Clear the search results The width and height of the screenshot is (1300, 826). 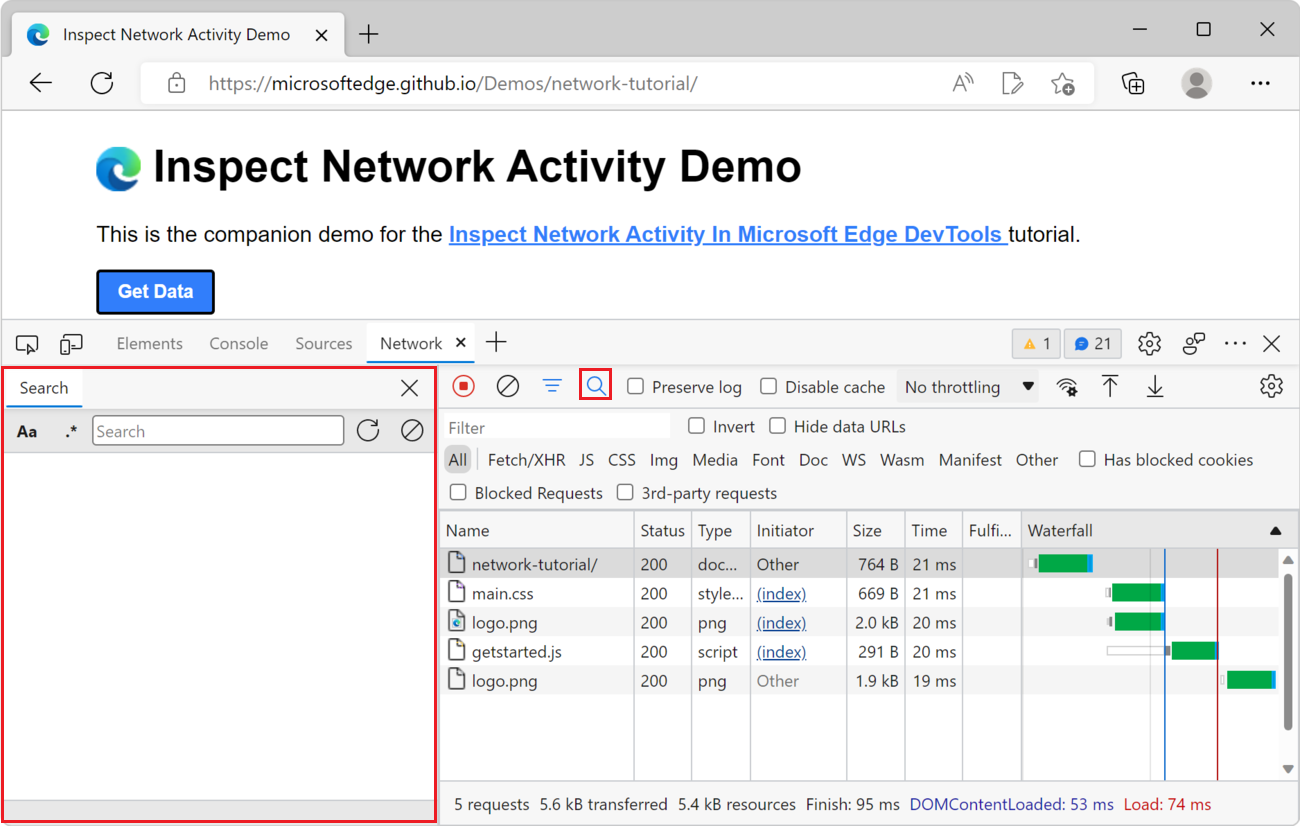point(412,431)
